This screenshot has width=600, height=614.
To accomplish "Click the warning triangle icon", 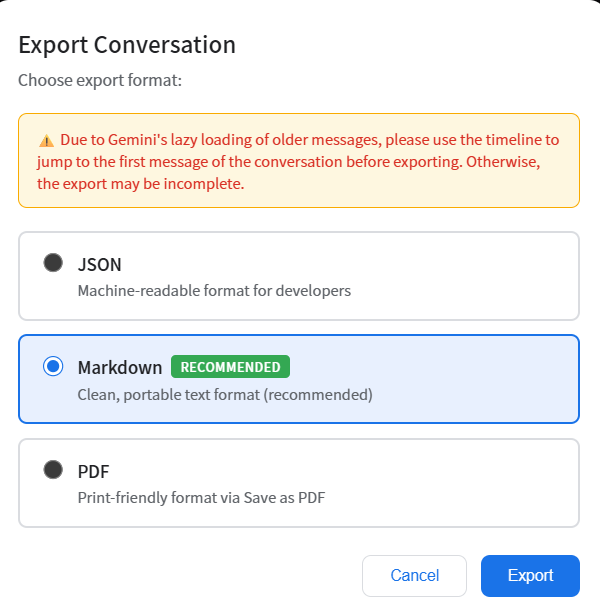I will point(46,140).
